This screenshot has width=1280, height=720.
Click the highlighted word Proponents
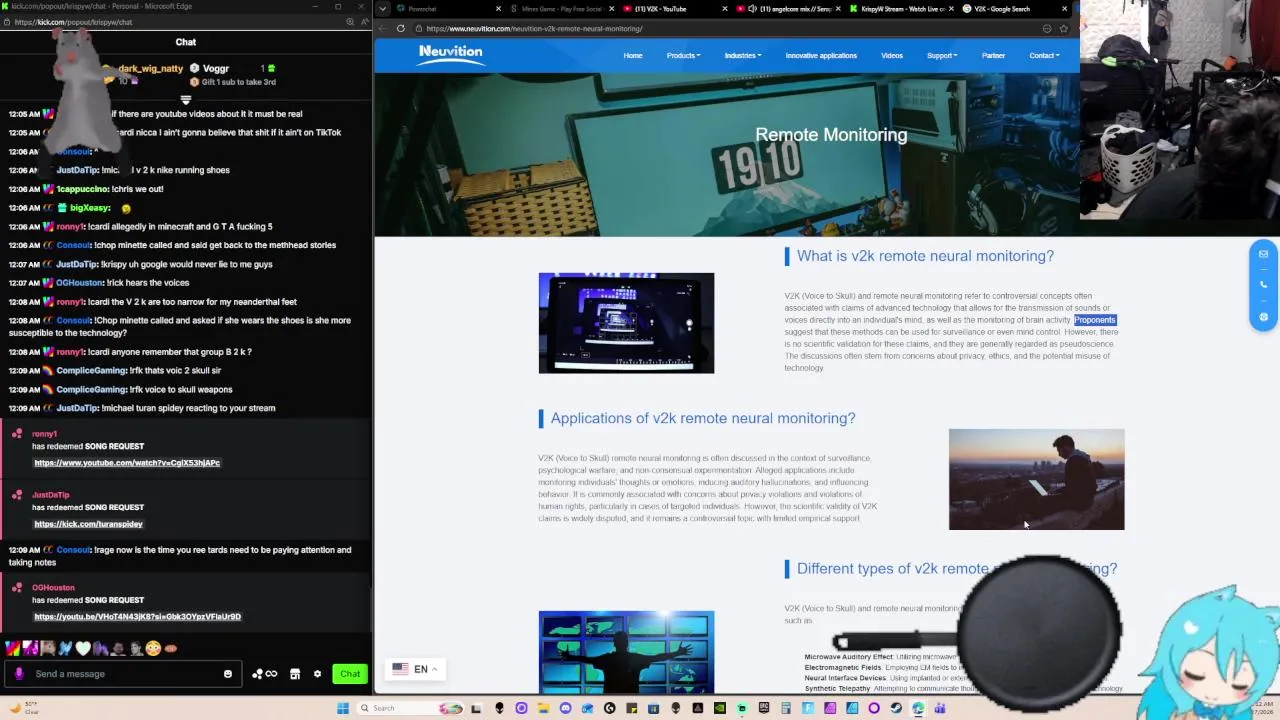[1095, 320]
